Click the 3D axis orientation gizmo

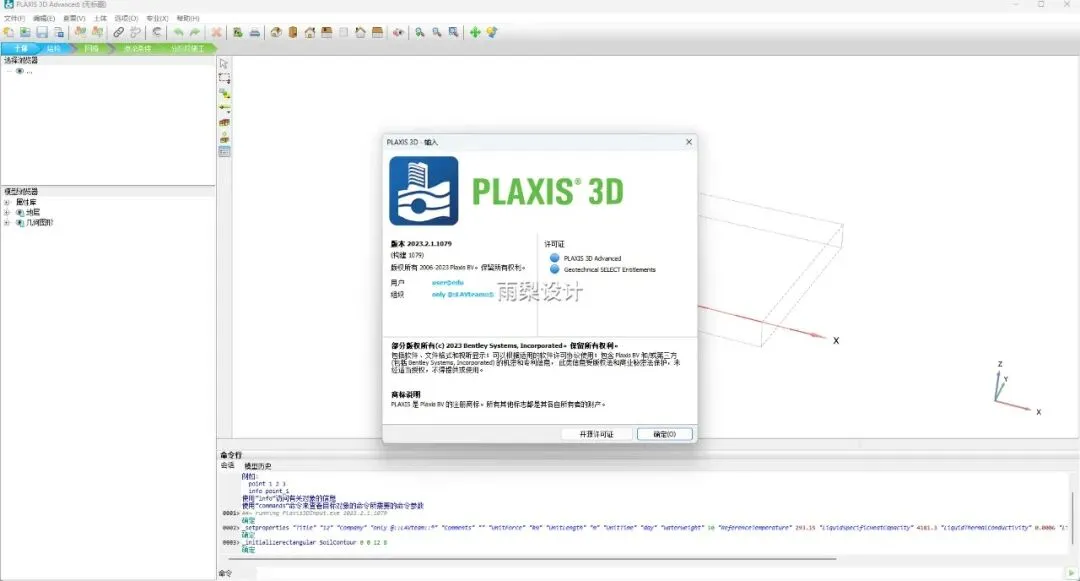pos(1017,387)
